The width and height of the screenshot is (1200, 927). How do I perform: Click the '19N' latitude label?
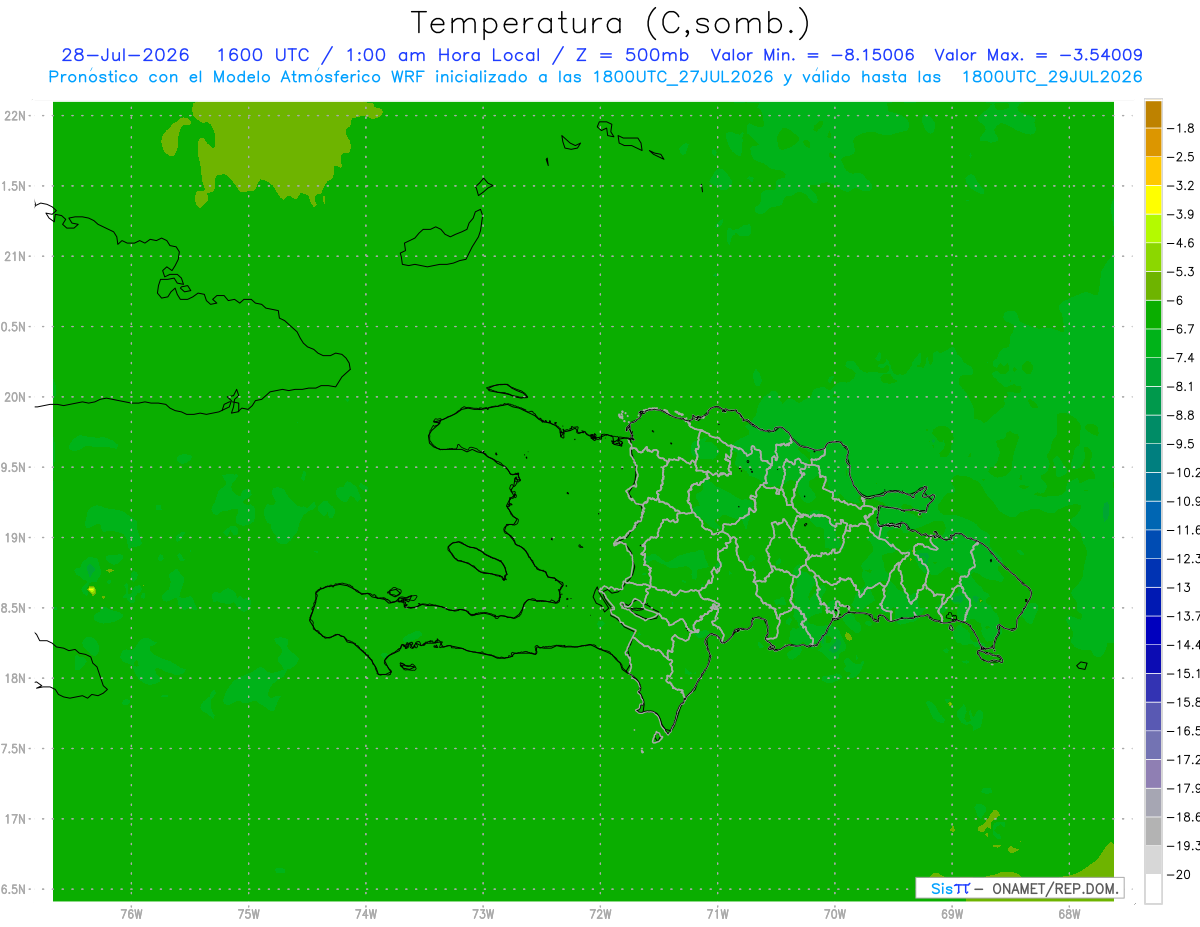click(16, 537)
